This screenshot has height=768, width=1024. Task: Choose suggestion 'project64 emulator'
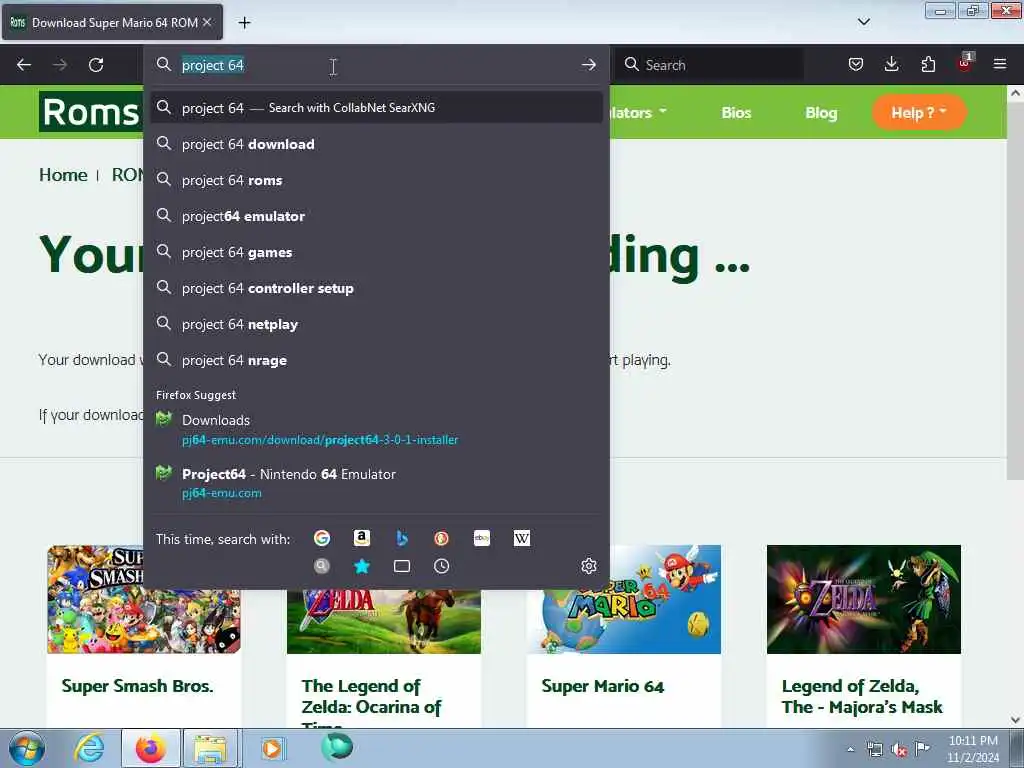click(x=377, y=216)
